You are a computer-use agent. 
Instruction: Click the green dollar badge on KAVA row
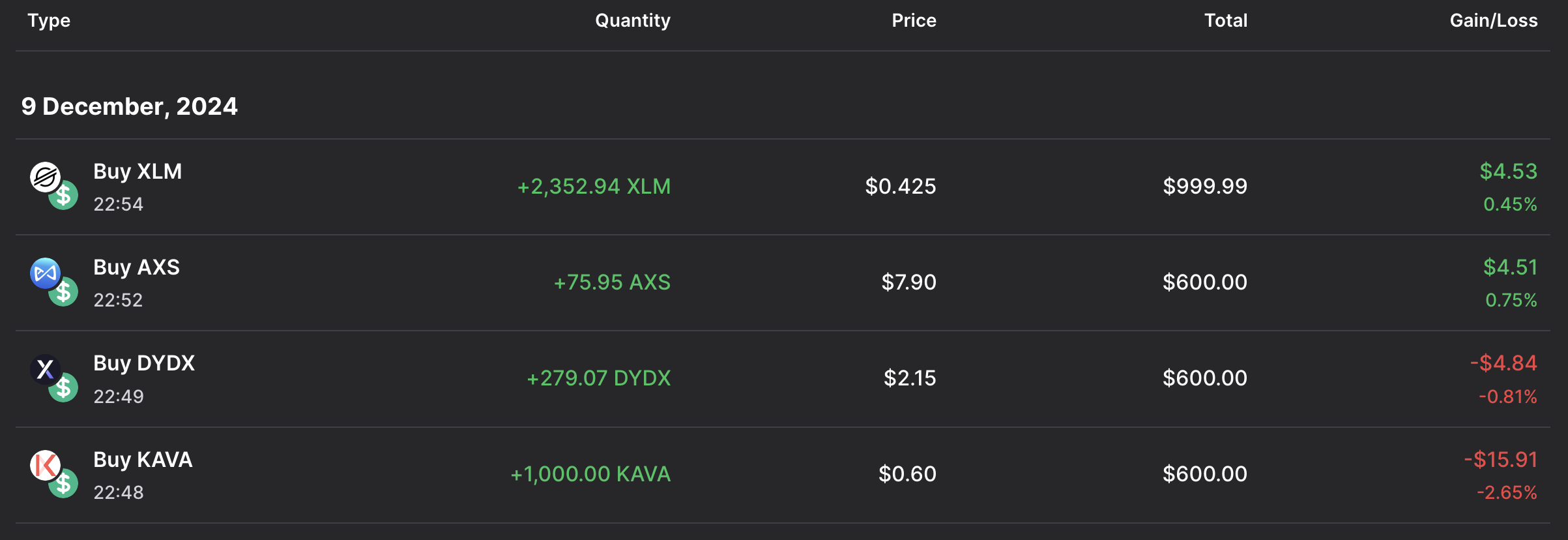64,484
